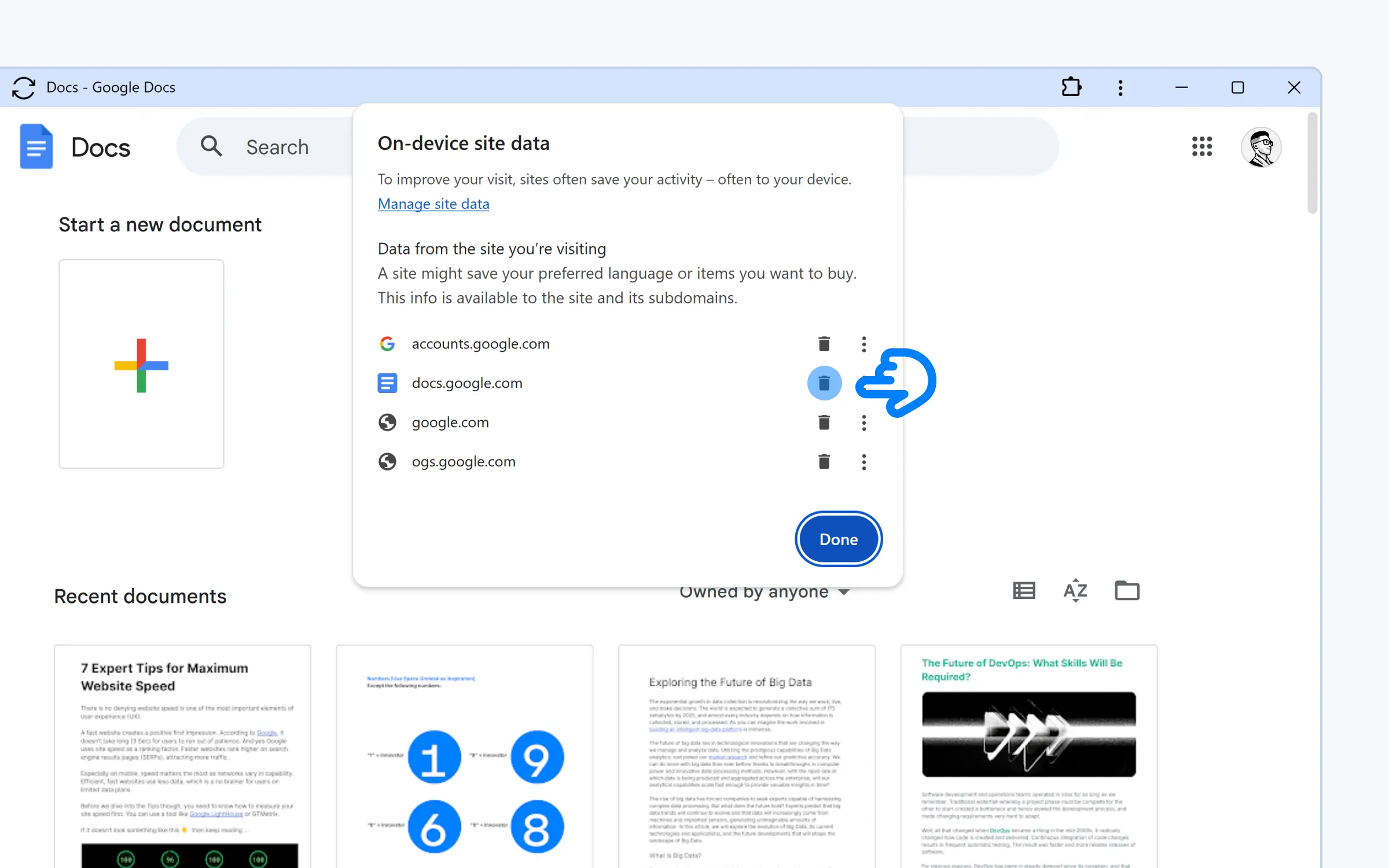Click more options for accounts.google.com
1389x868 pixels.
(x=863, y=343)
